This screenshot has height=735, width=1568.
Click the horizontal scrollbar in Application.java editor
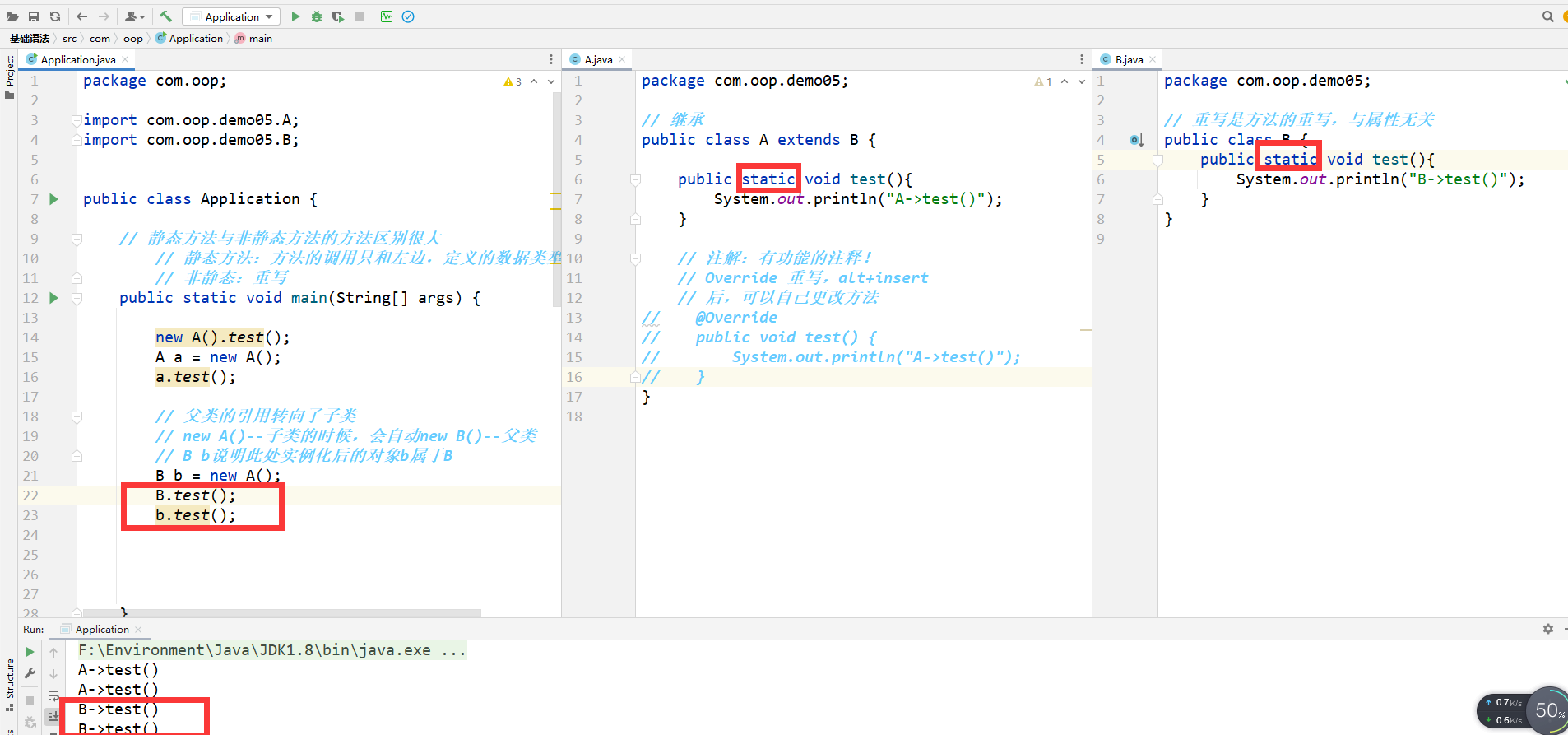coord(282,613)
